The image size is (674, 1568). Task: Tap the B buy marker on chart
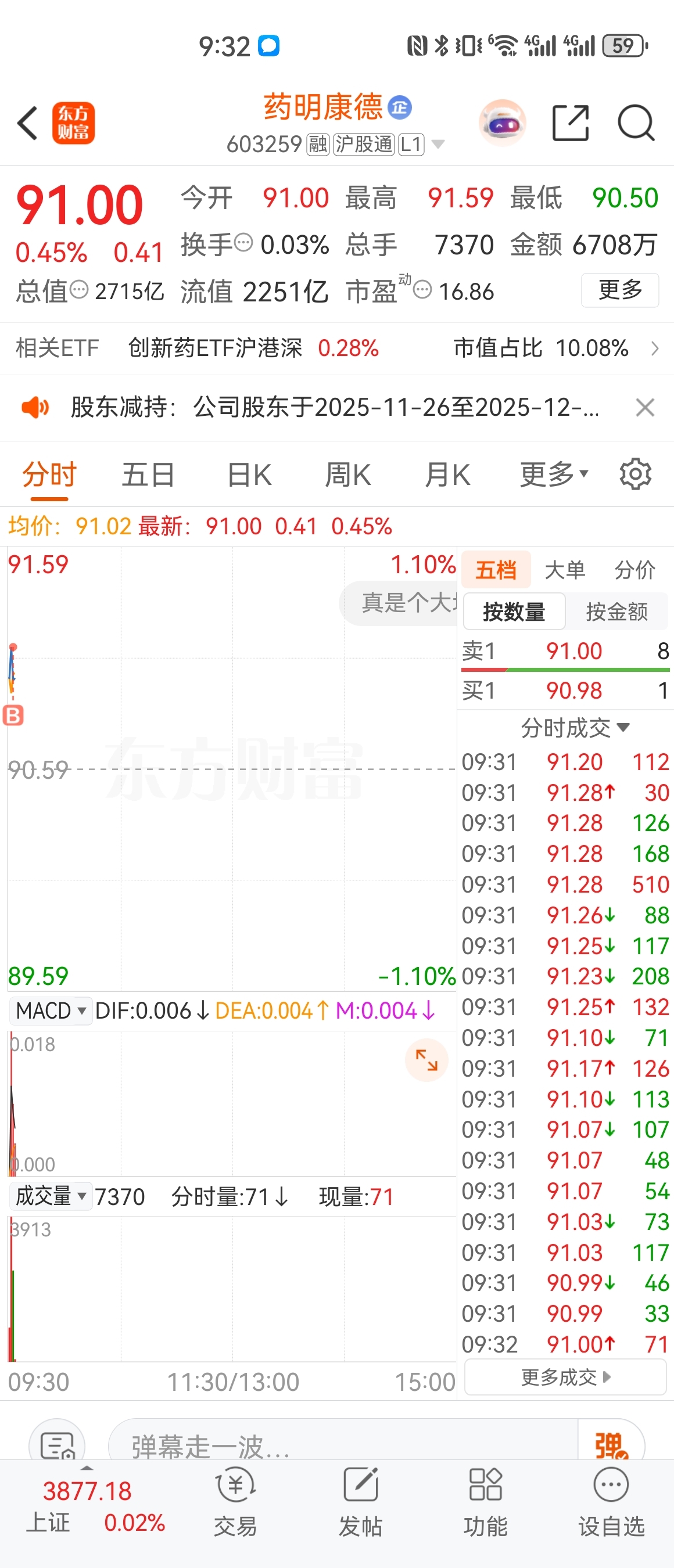click(x=13, y=715)
